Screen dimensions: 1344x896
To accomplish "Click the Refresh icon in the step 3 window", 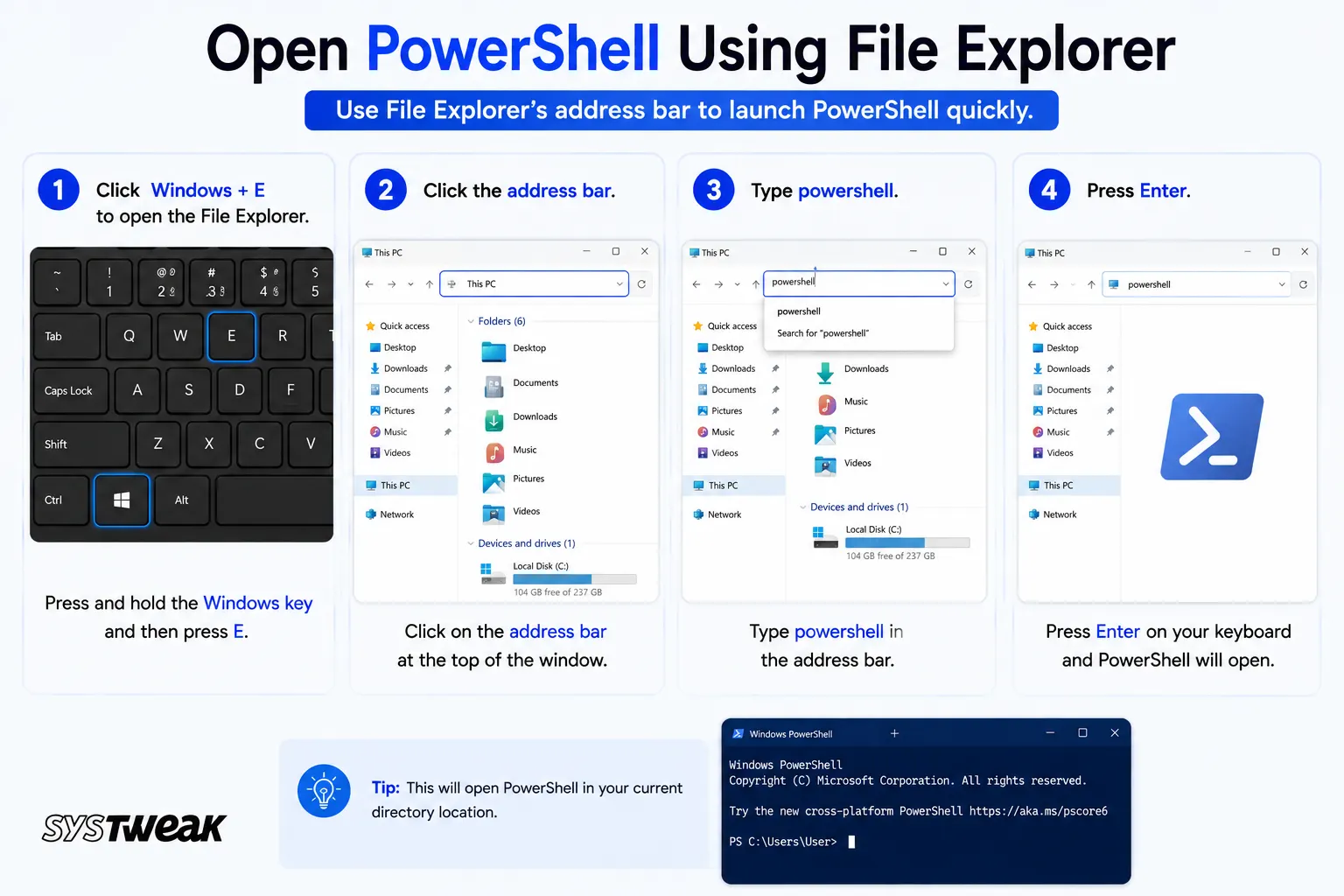I will 969,283.
